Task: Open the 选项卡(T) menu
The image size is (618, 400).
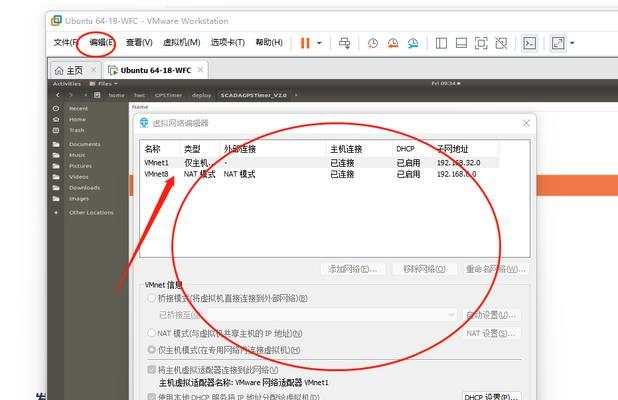Action: point(227,42)
